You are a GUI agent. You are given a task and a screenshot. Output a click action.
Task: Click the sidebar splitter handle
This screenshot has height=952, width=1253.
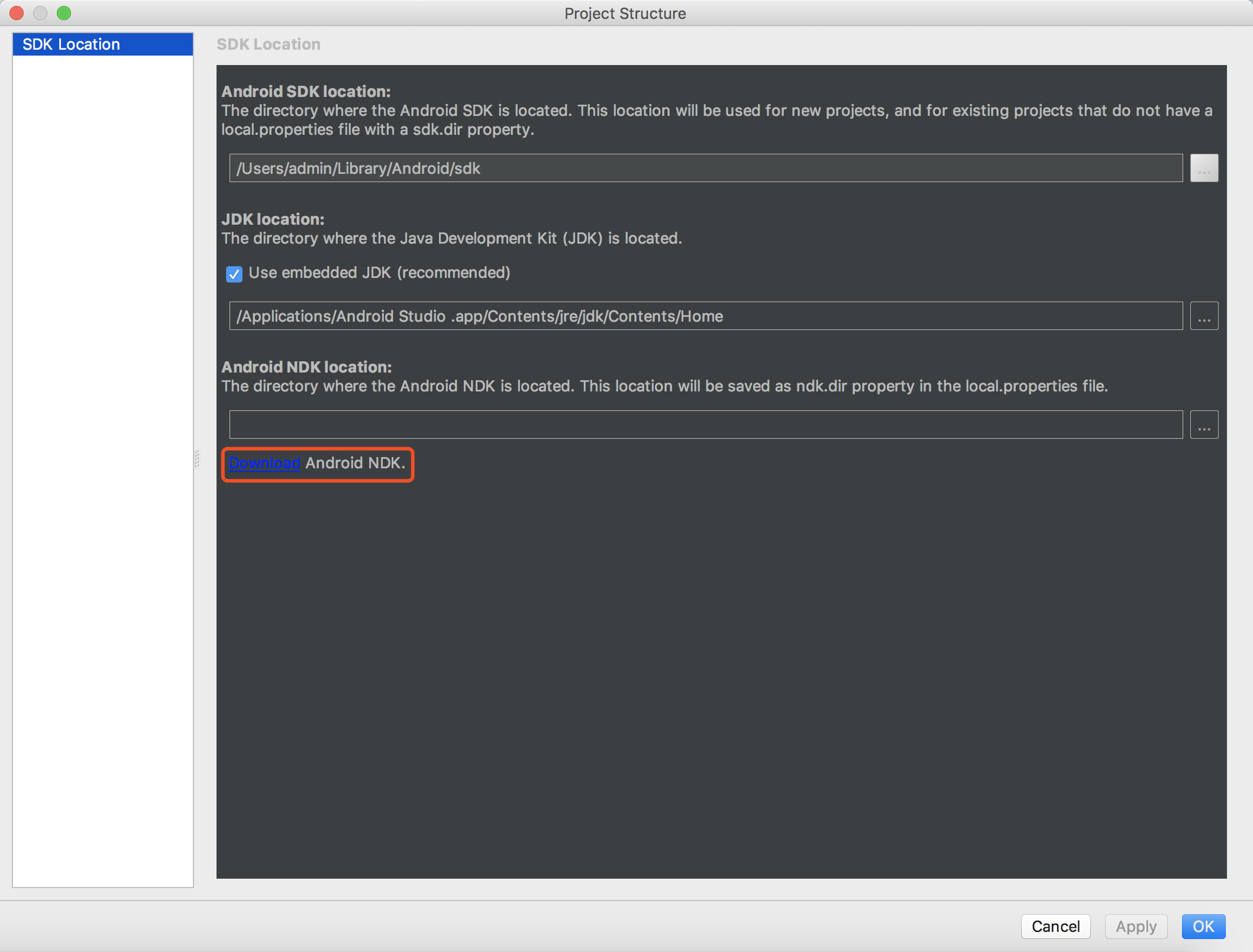pos(197,459)
